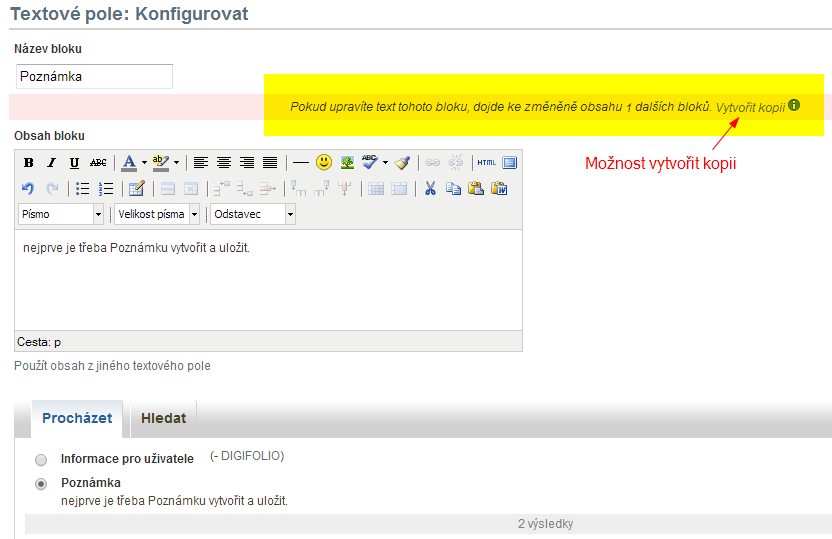
Task: Insert an image into the block
Action: point(347,162)
